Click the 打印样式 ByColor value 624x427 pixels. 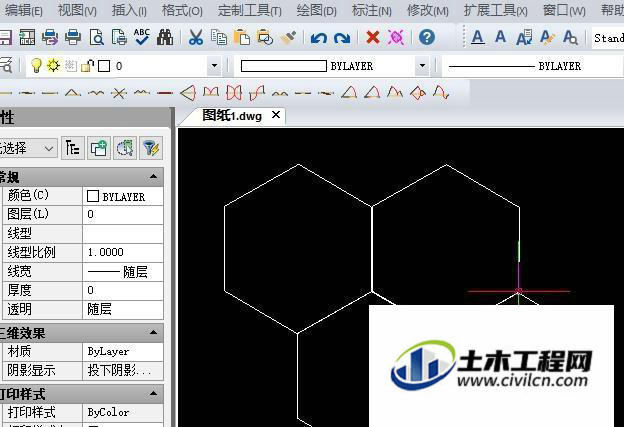(x=123, y=413)
